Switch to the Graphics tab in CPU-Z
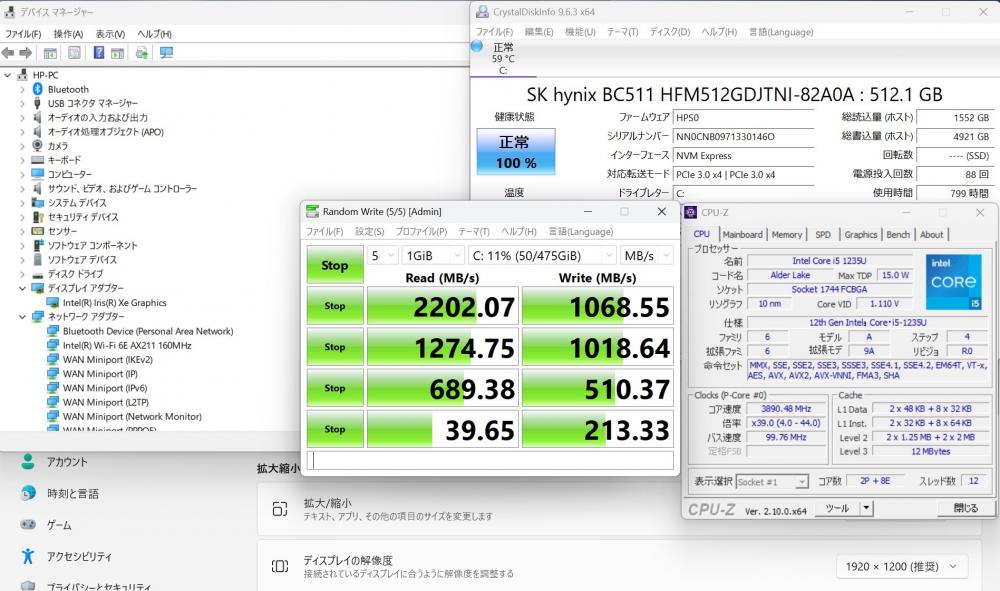The width and height of the screenshot is (1000, 591). (x=861, y=235)
